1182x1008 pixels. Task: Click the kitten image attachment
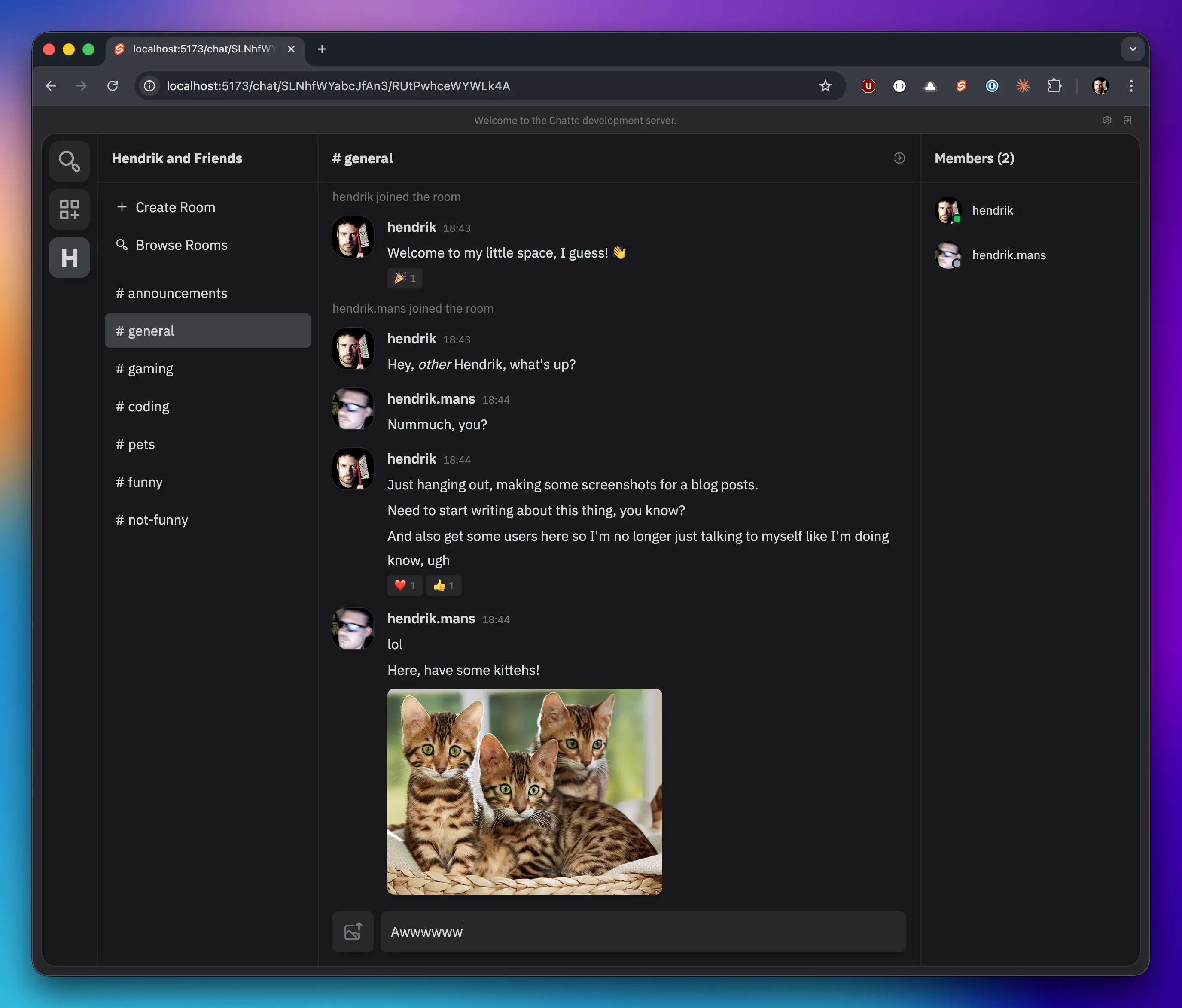click(x=524, y=791)
